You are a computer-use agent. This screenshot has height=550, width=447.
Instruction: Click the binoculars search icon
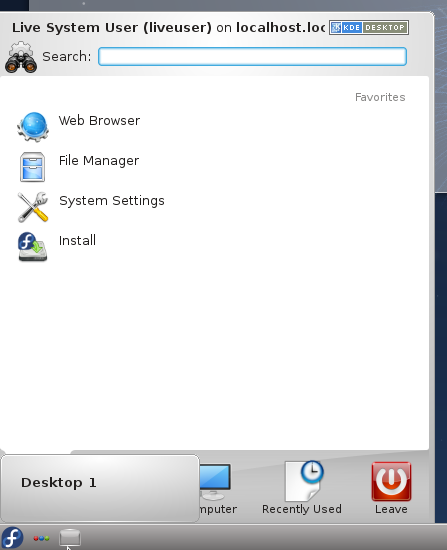pyautogui.click(x=21, y=57)
